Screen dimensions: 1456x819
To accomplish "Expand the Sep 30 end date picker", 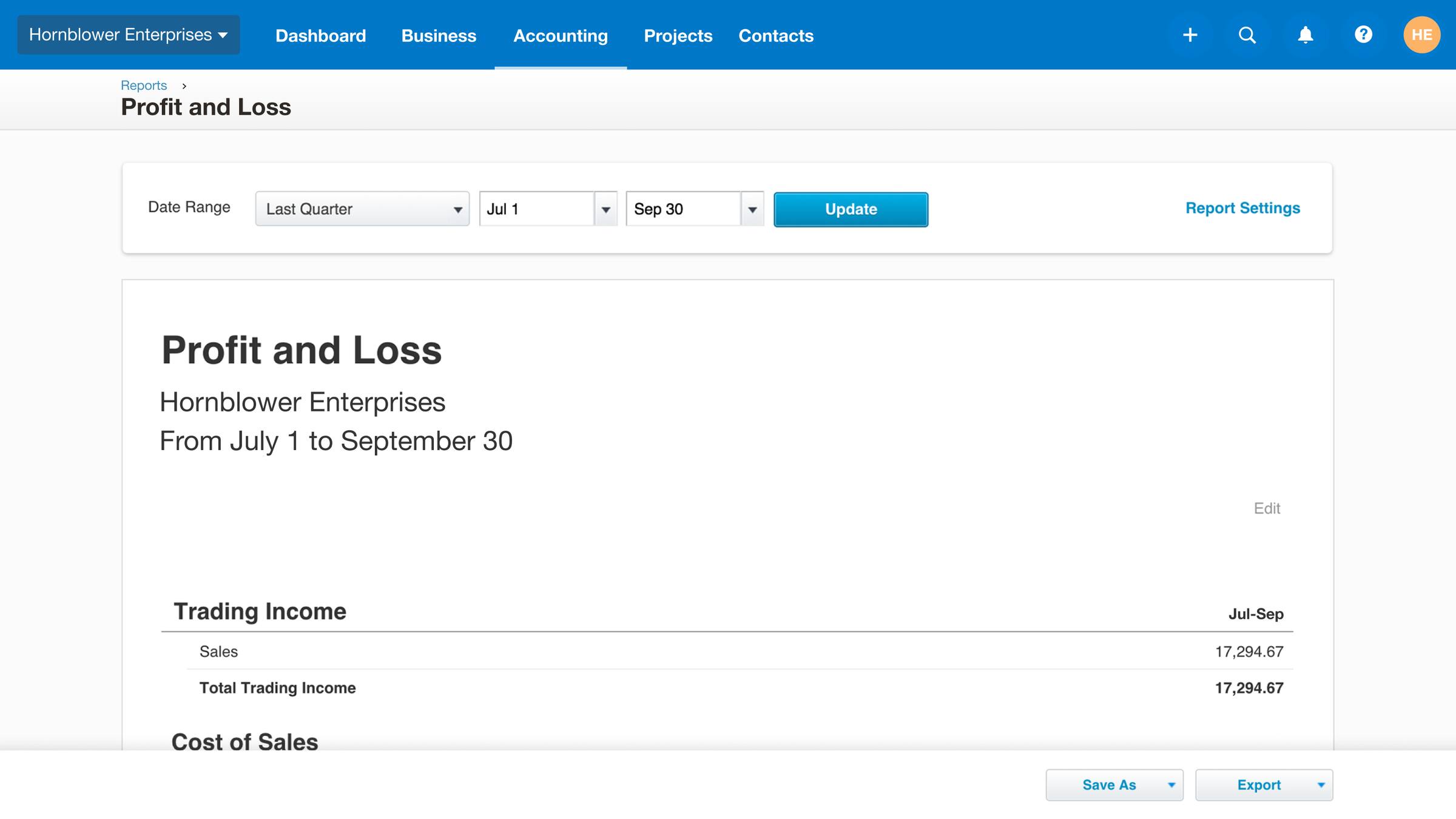I will click(752, 209).
